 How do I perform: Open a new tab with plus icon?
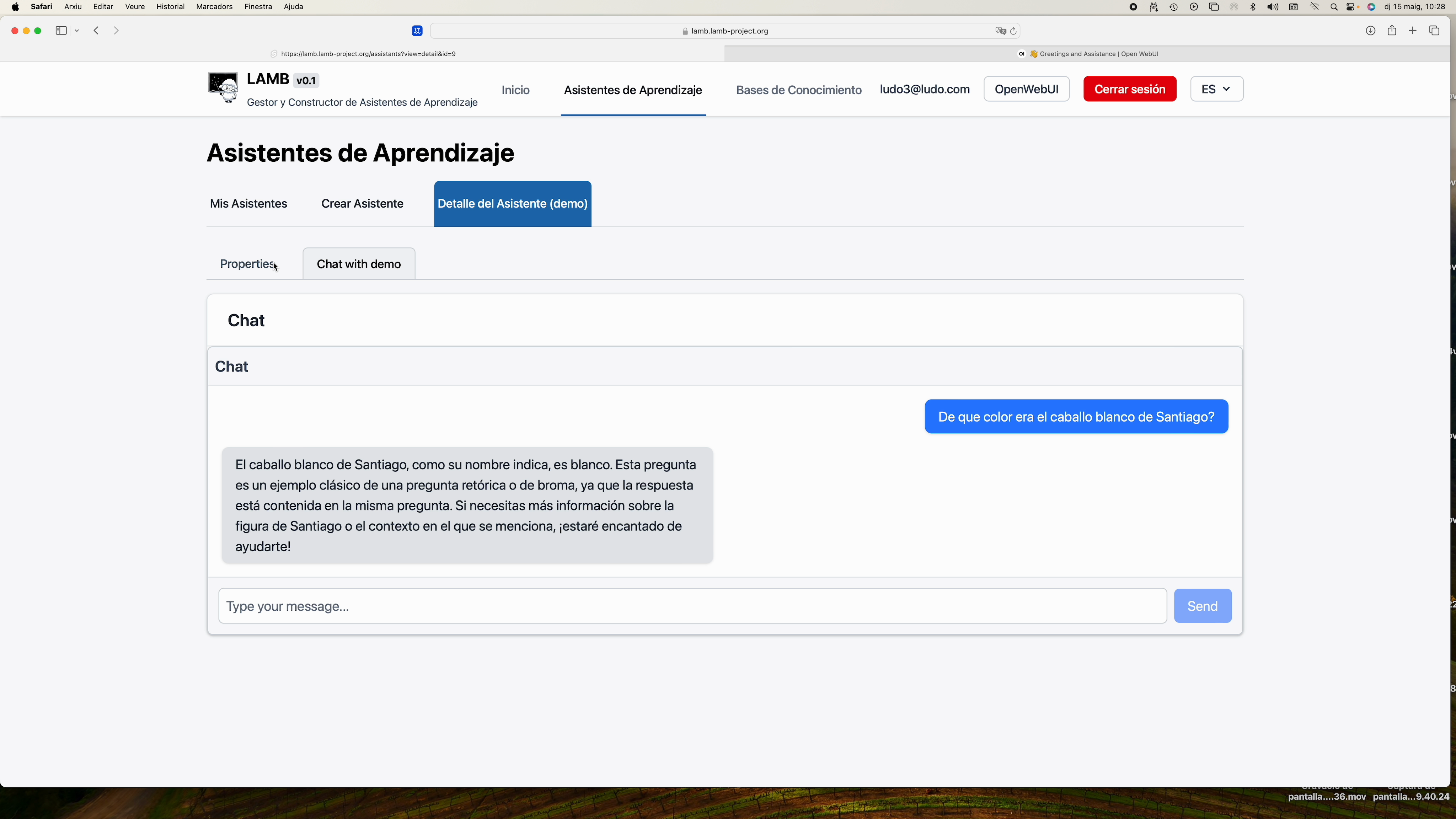(1413, 31)
